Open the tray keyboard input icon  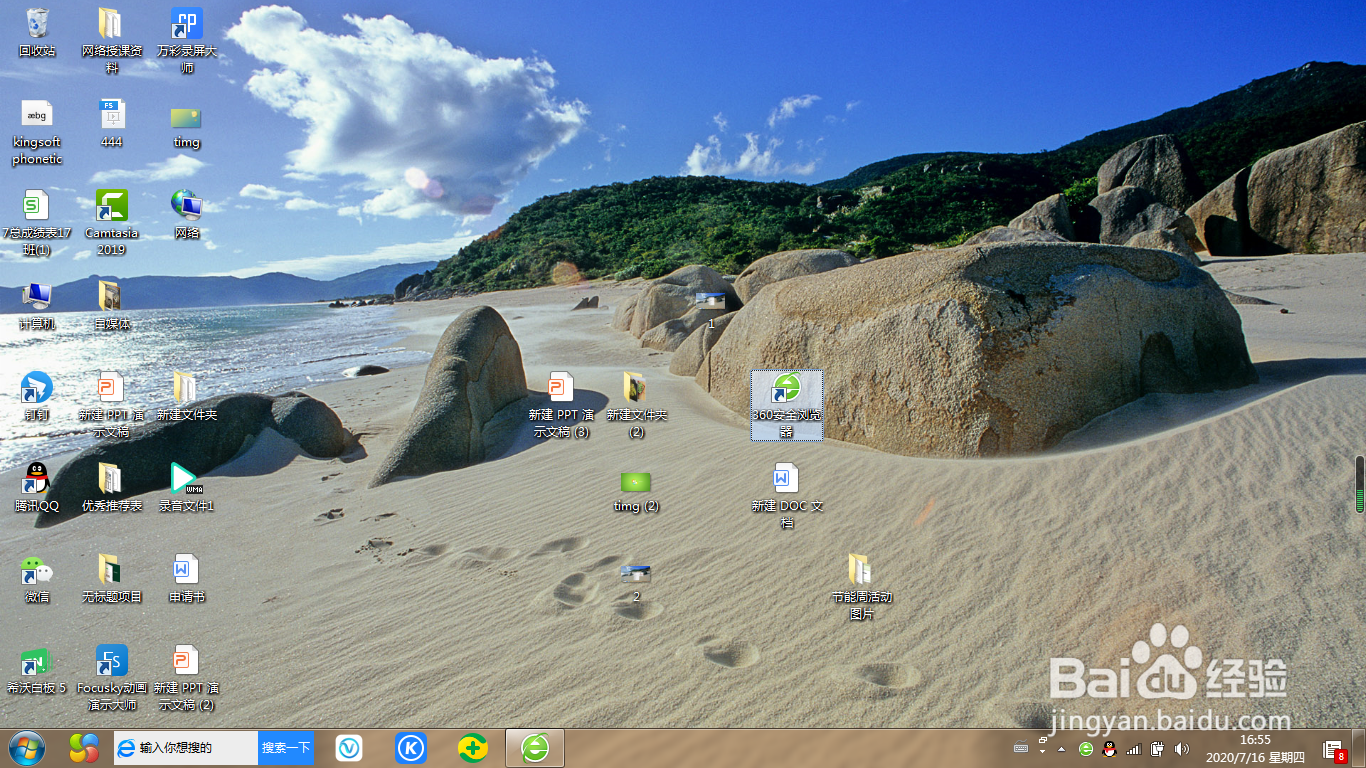(x=1021, y=748)
